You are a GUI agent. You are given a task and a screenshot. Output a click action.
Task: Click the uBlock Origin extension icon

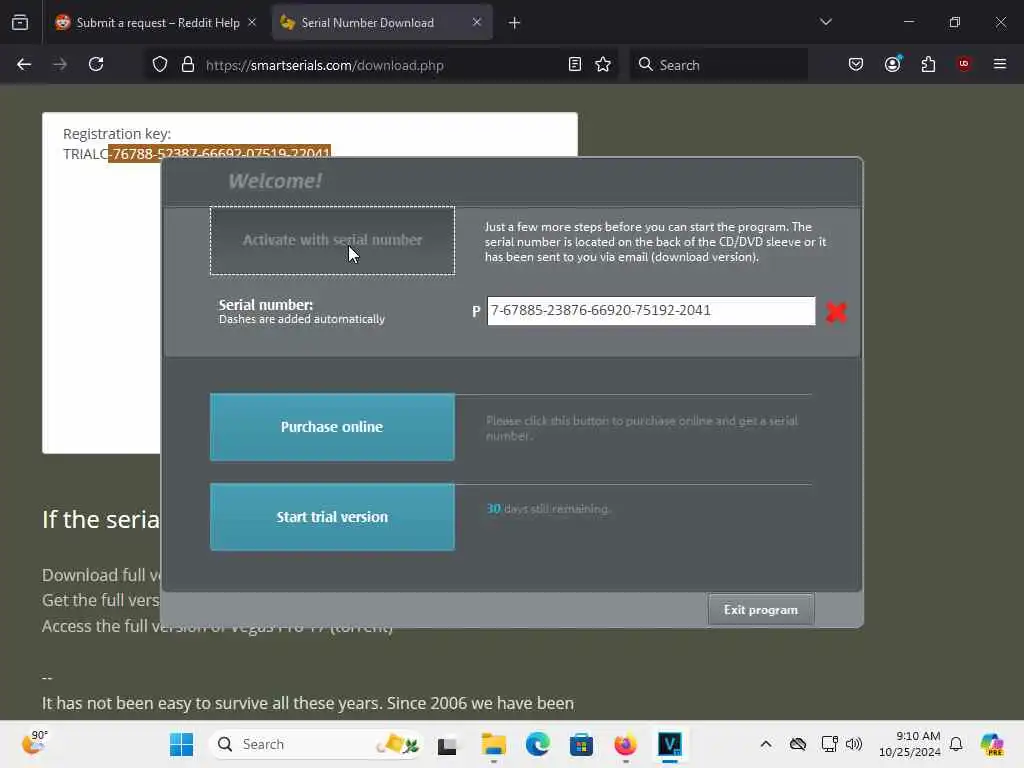point(964,64)
